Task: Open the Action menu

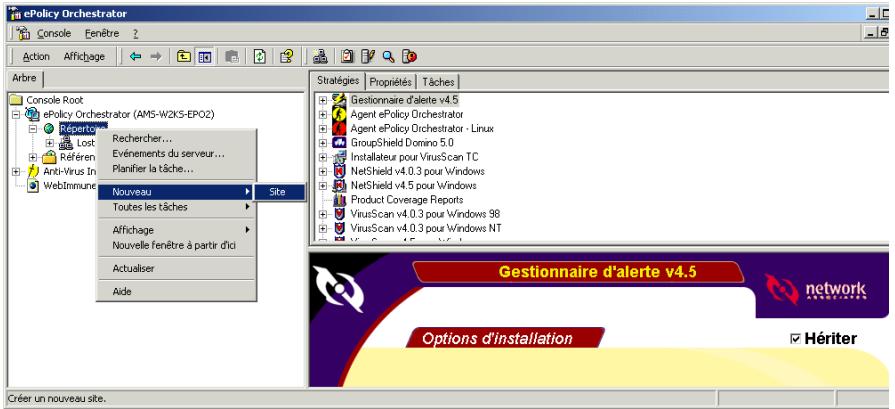Action: 36,56
